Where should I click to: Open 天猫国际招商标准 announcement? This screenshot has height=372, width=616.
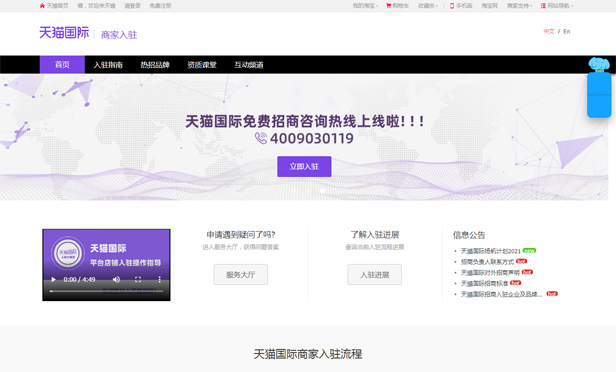(484, 283)
